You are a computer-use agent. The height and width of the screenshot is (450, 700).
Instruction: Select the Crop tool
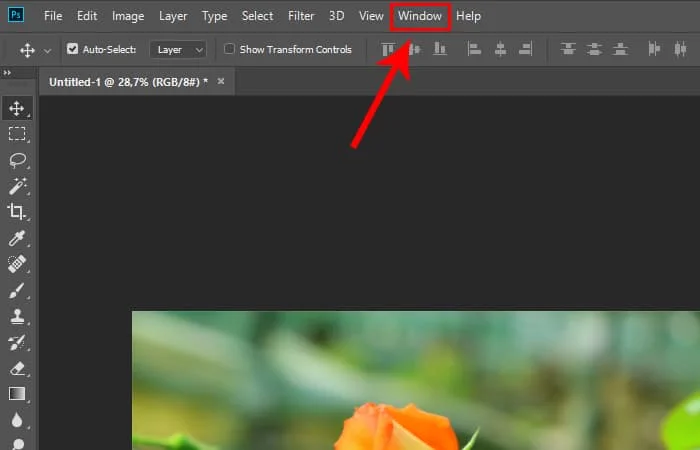[x=17, y=211]
